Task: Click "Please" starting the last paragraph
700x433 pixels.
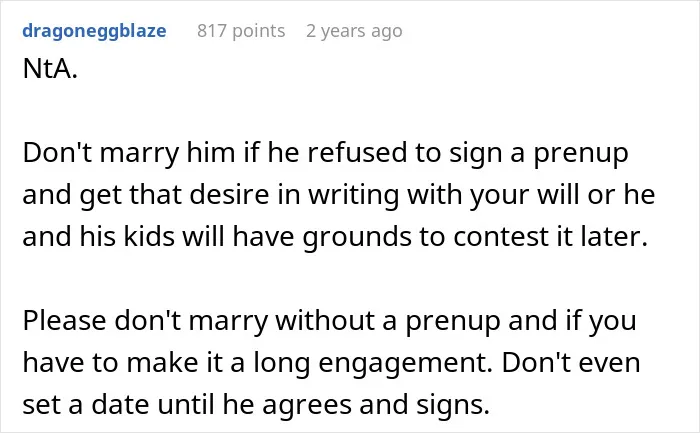Action: pos(64,321)
